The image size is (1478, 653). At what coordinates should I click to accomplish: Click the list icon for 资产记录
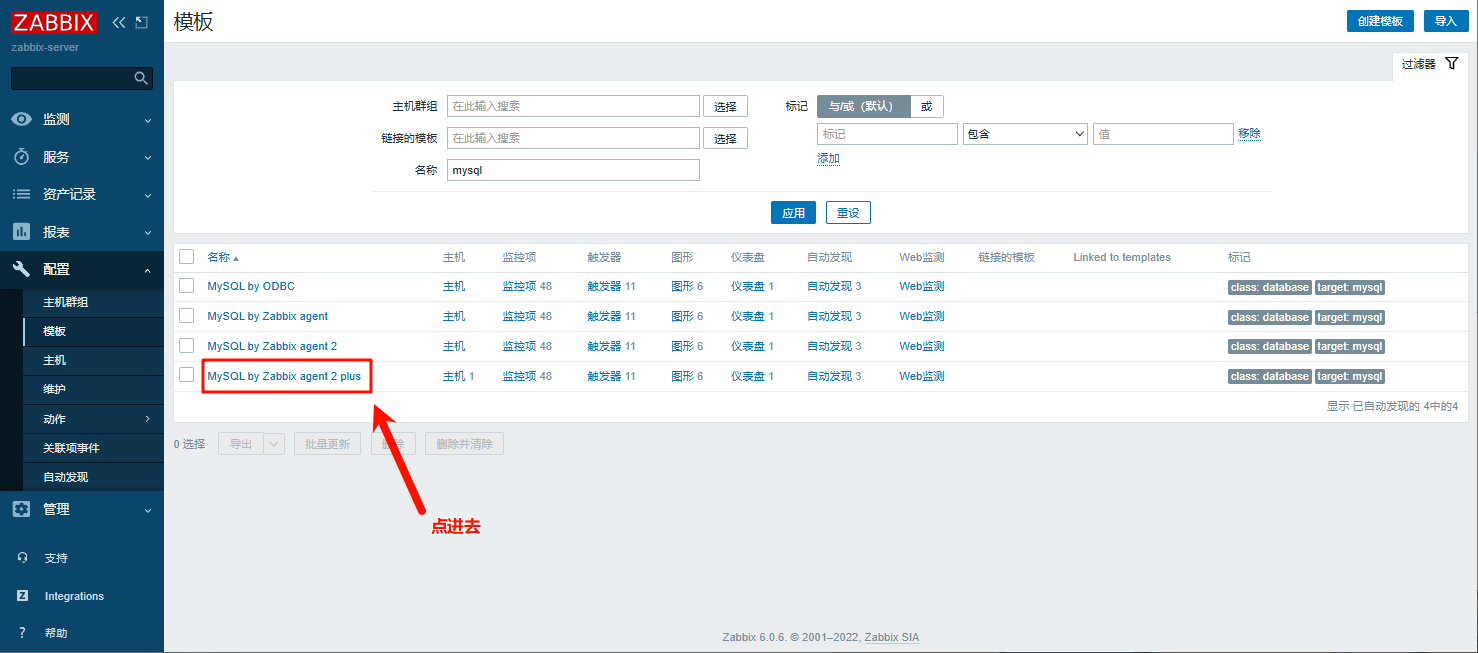pos(21,194)
